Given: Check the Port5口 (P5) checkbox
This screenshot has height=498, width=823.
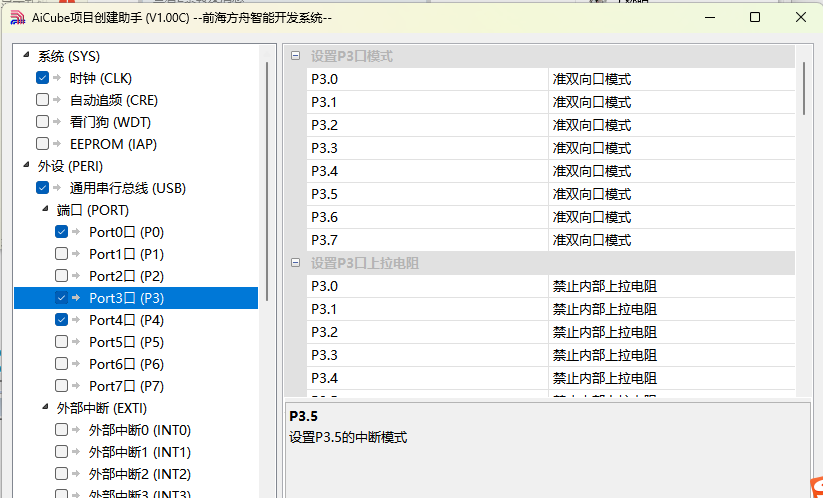Looking at the screenshot, I should 61,342.
